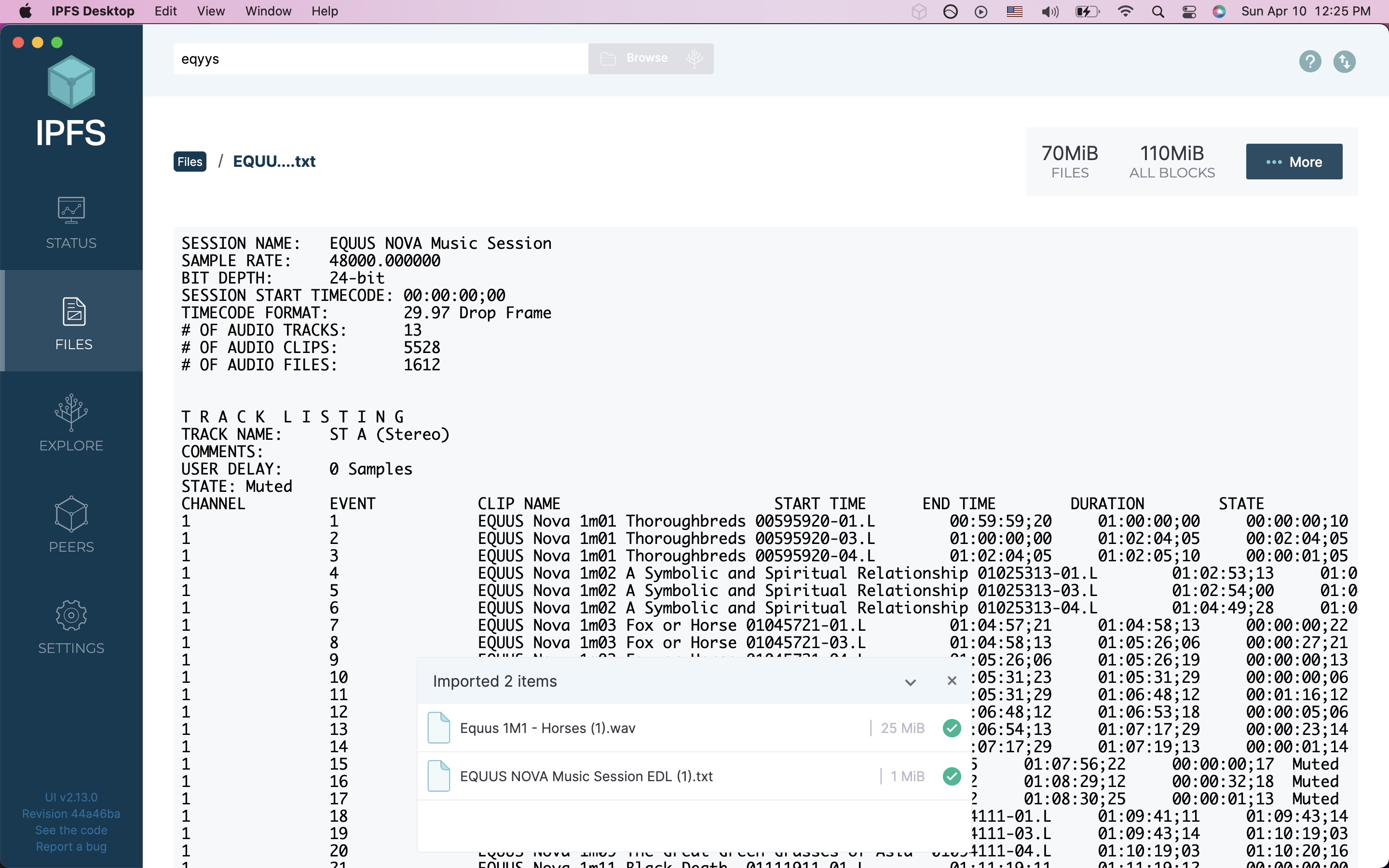Open the Status page from the sidebar
This screenshot has height=868, width=1389.
pyautogui.click(x=71, y=223)
